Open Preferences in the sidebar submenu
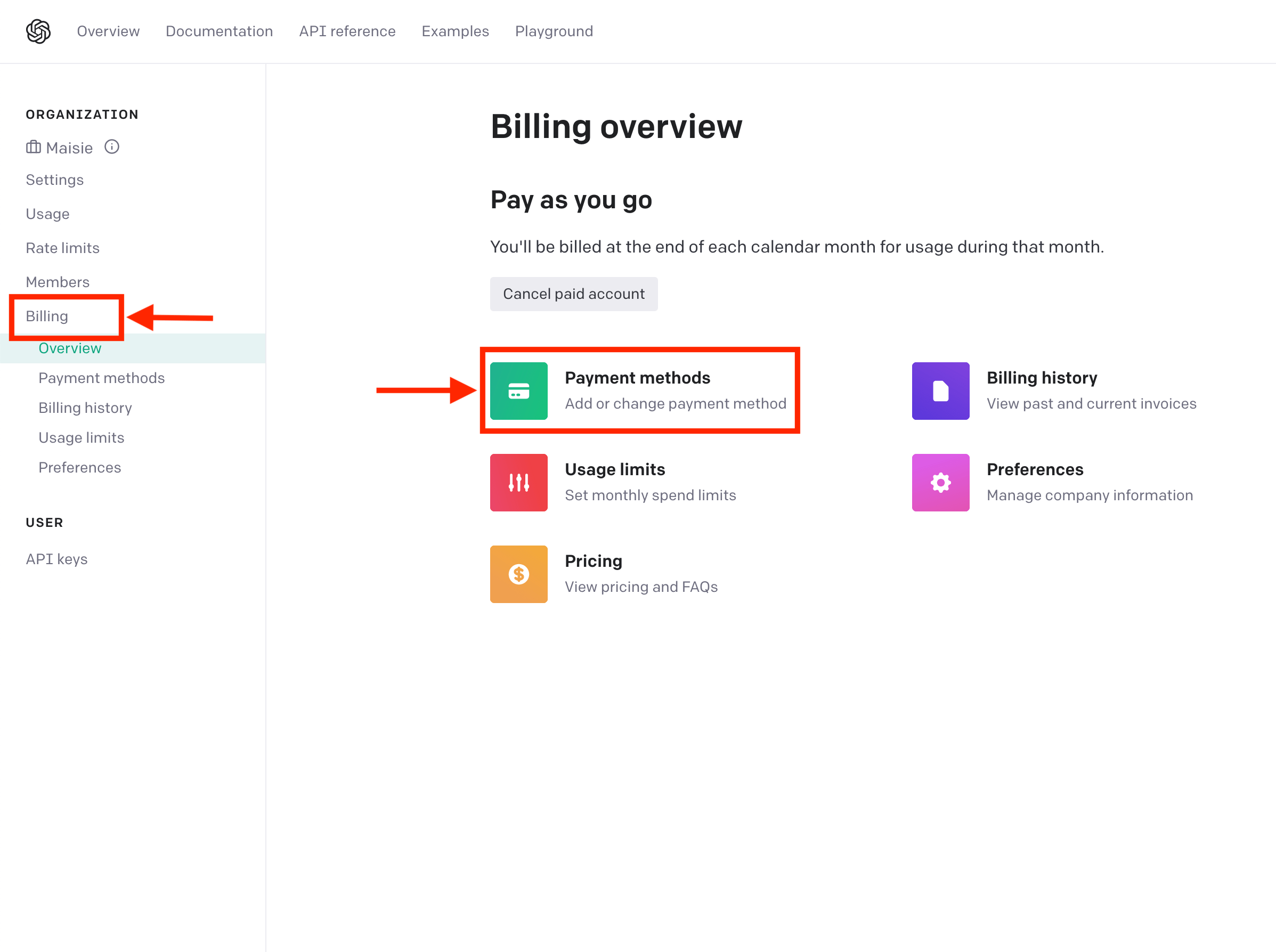The height and width of the screenshot is (952, 1276). (x=79, y=467)
